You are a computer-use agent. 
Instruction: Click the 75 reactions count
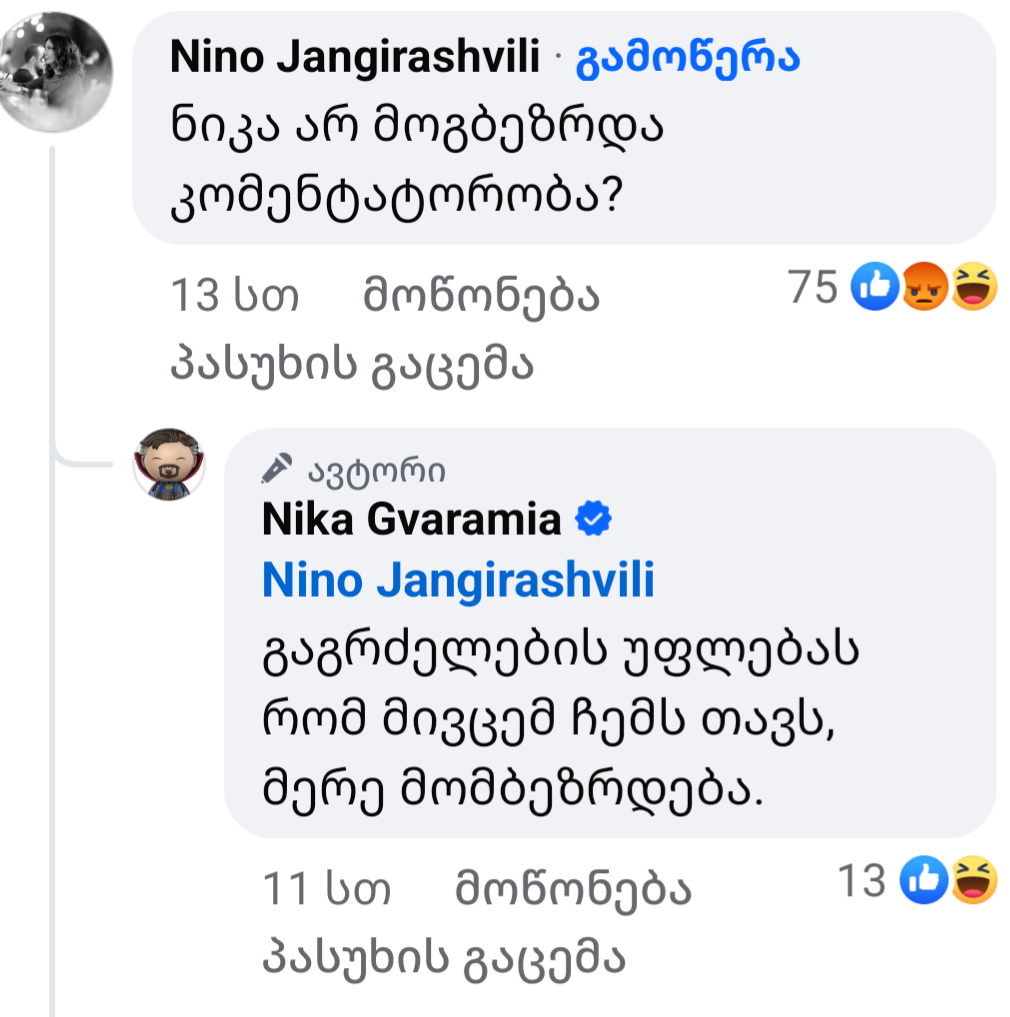tap(812, 289)
